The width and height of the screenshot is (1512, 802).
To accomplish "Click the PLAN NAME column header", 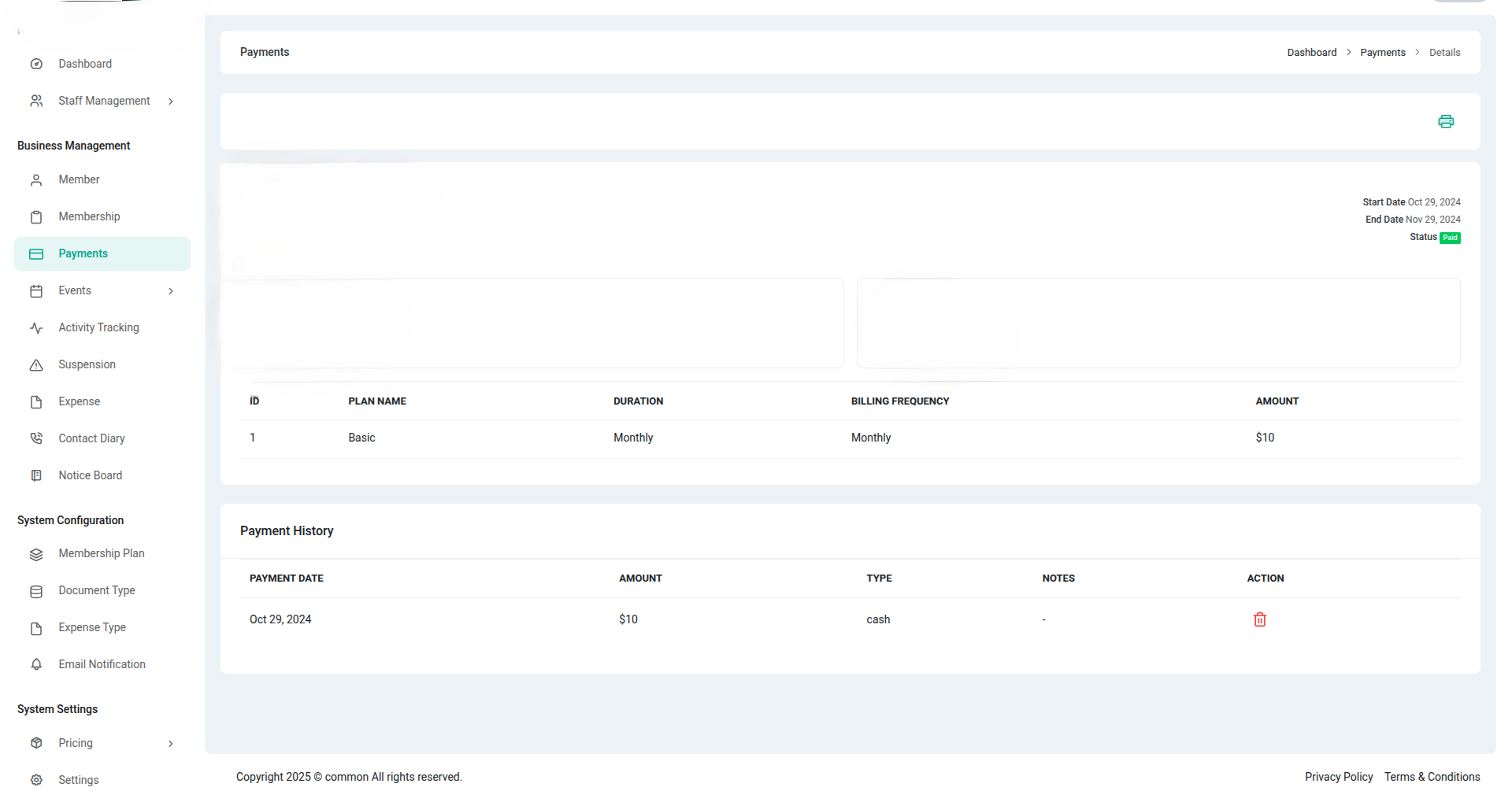I will tap(377, 401).
